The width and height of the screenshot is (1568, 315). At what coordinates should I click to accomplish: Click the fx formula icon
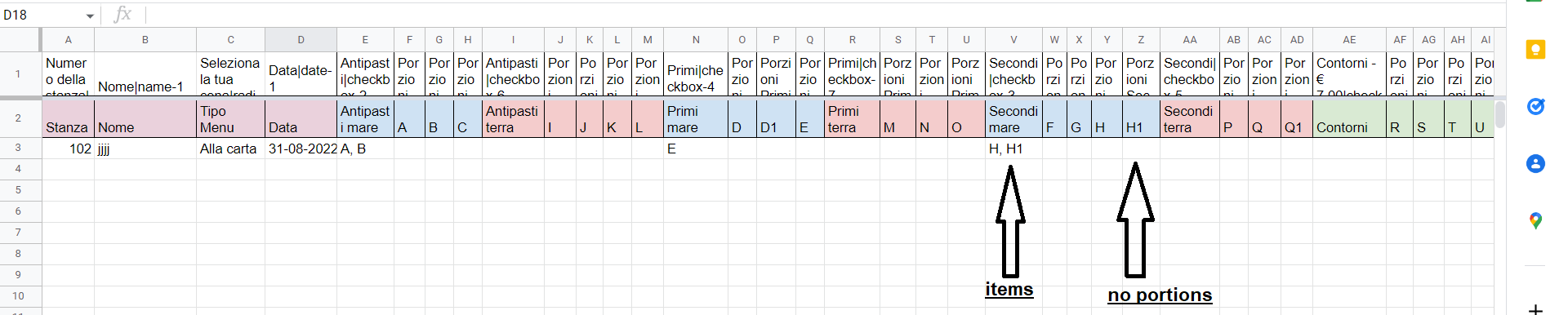click(x=122, y=14)
